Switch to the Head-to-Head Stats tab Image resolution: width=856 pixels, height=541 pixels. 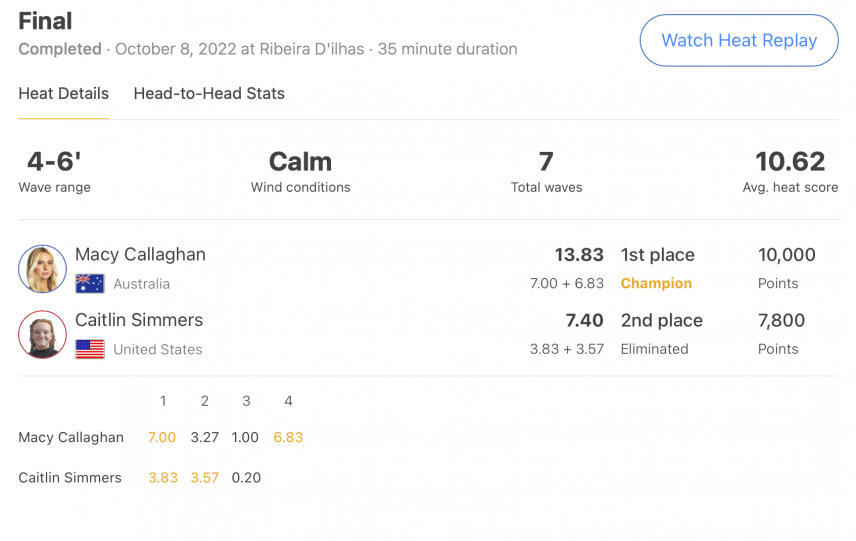tap(209, 93)
